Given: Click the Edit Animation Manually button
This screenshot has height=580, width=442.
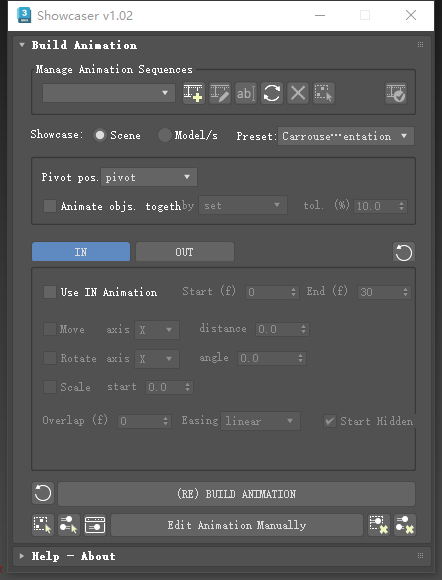Looking at the screenshot, I should coord(237,525).
